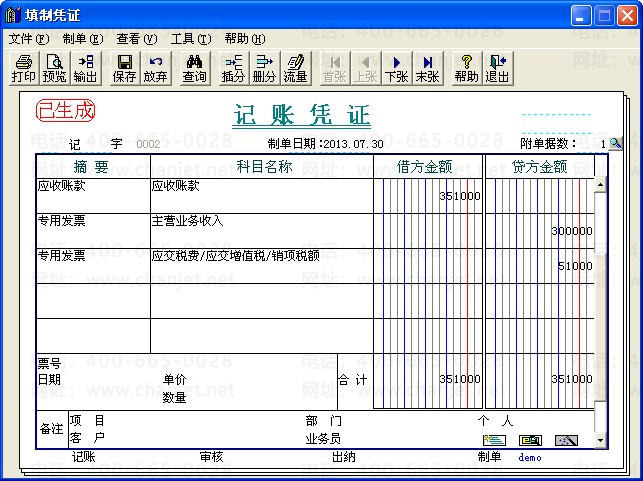Open the 文件(F) menu
This screenshot has height=481, width=643.
click(x=28, y=39)
